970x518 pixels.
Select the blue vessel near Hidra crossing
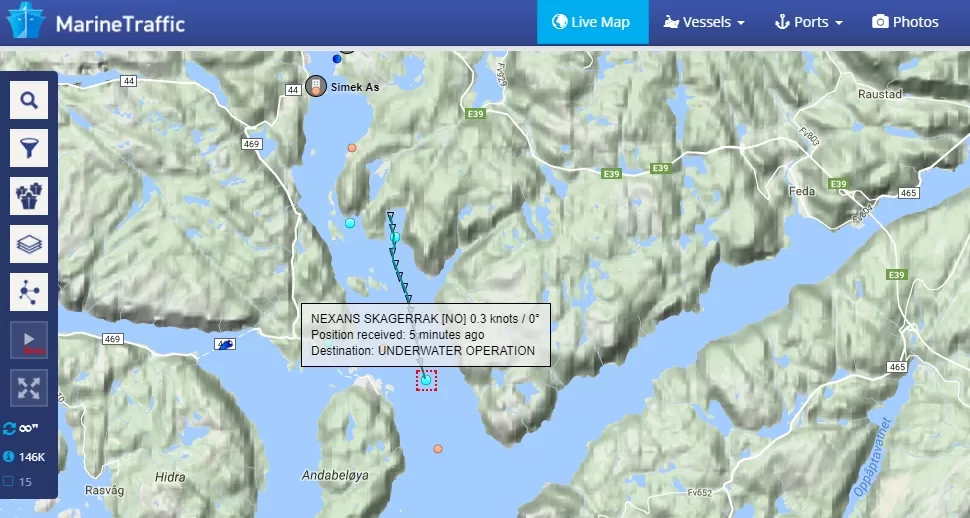tap(226, 345)
